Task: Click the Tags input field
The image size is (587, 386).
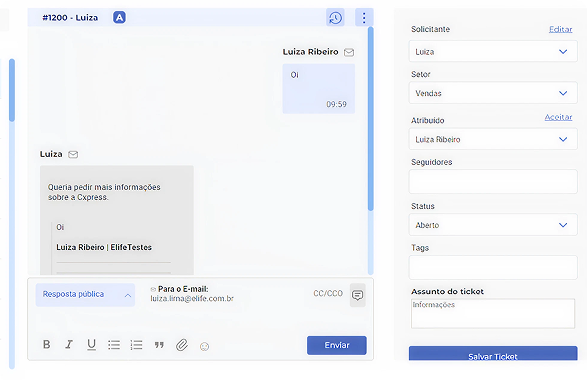Action: (493, 267)
